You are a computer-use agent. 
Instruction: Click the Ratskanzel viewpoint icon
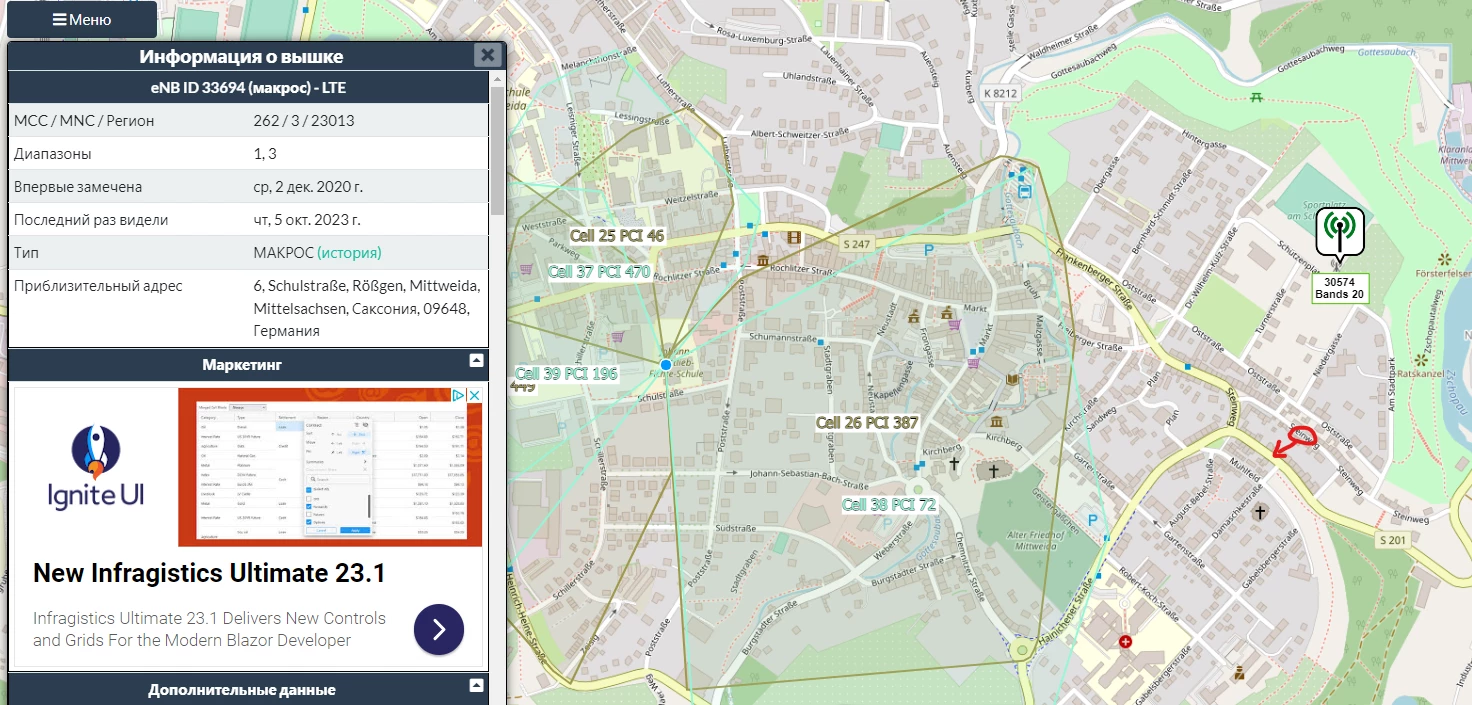(1420, 358)
